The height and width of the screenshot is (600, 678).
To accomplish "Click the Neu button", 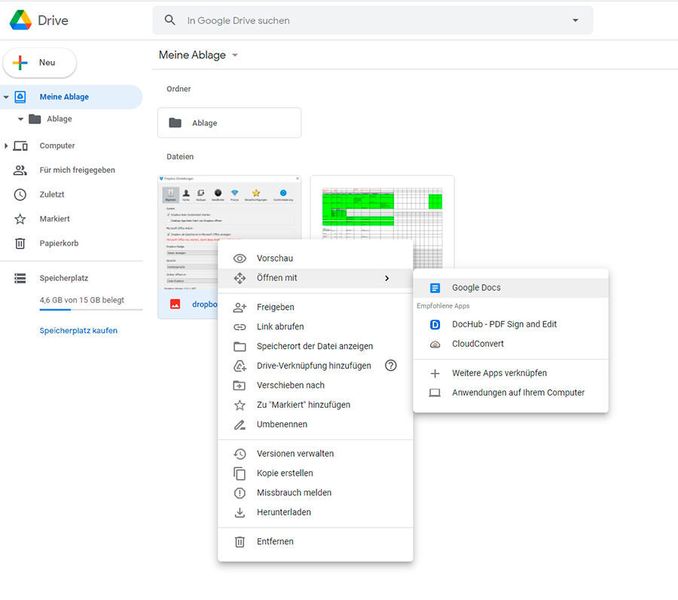I will click(x=40, y=63).
